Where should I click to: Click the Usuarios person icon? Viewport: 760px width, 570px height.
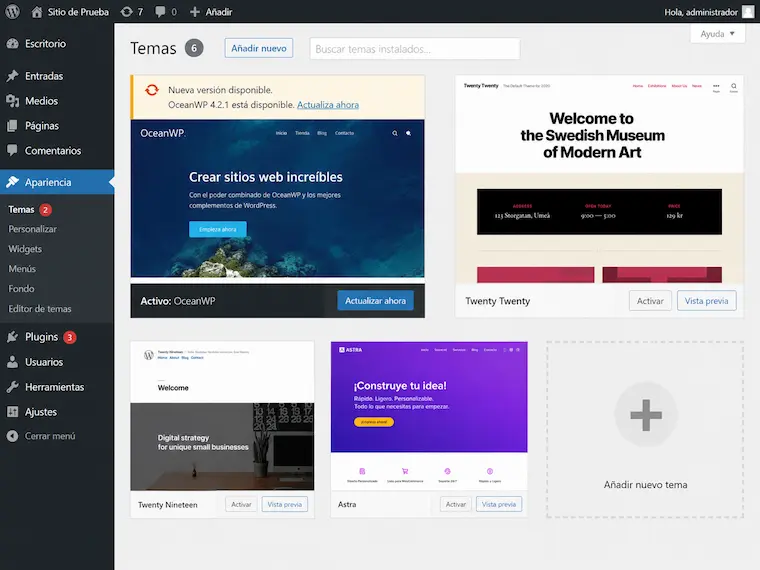(13, 362)
